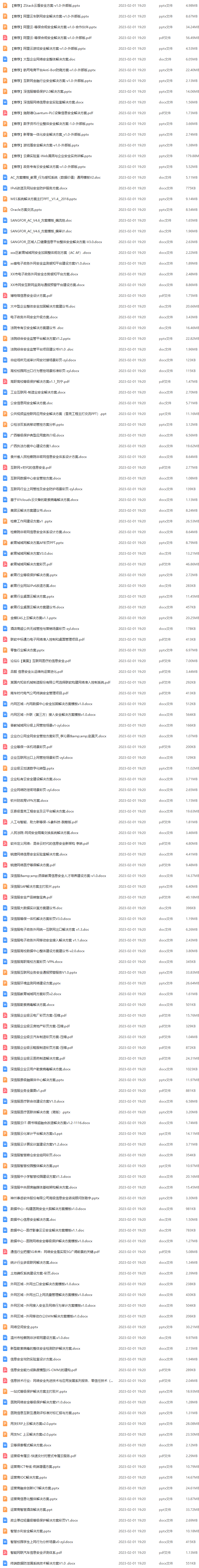Click the first file icon in the list

pos(5,5)
